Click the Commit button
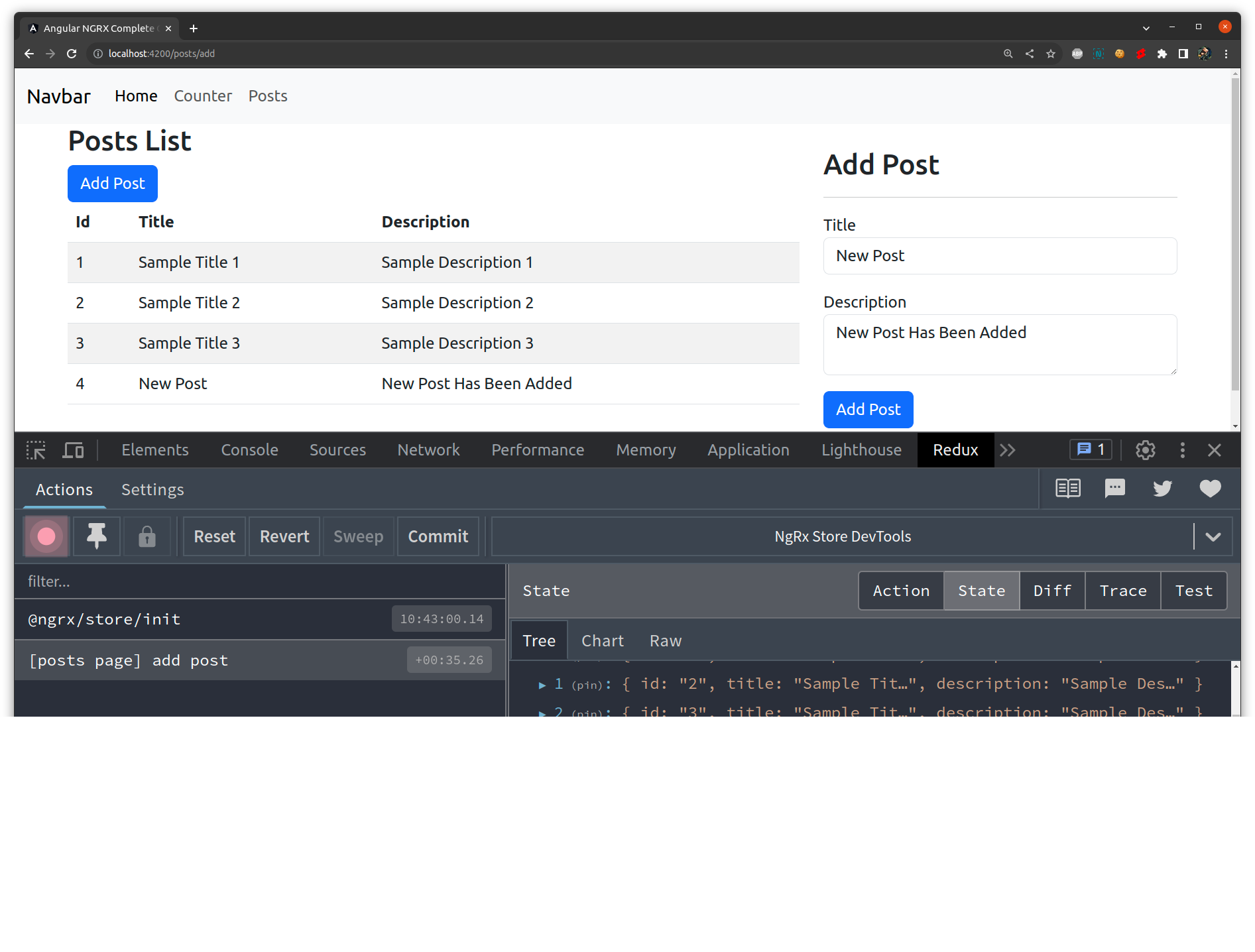 pyautogui.click(x=438, y=536)
